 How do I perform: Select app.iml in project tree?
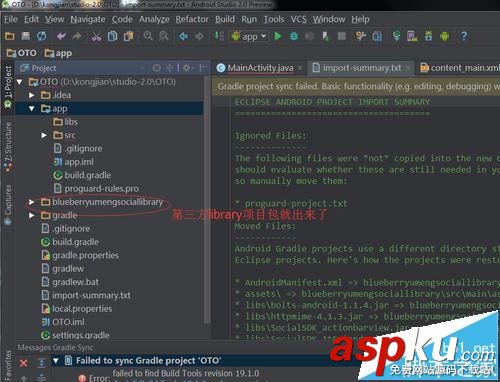tap(74, 162)
